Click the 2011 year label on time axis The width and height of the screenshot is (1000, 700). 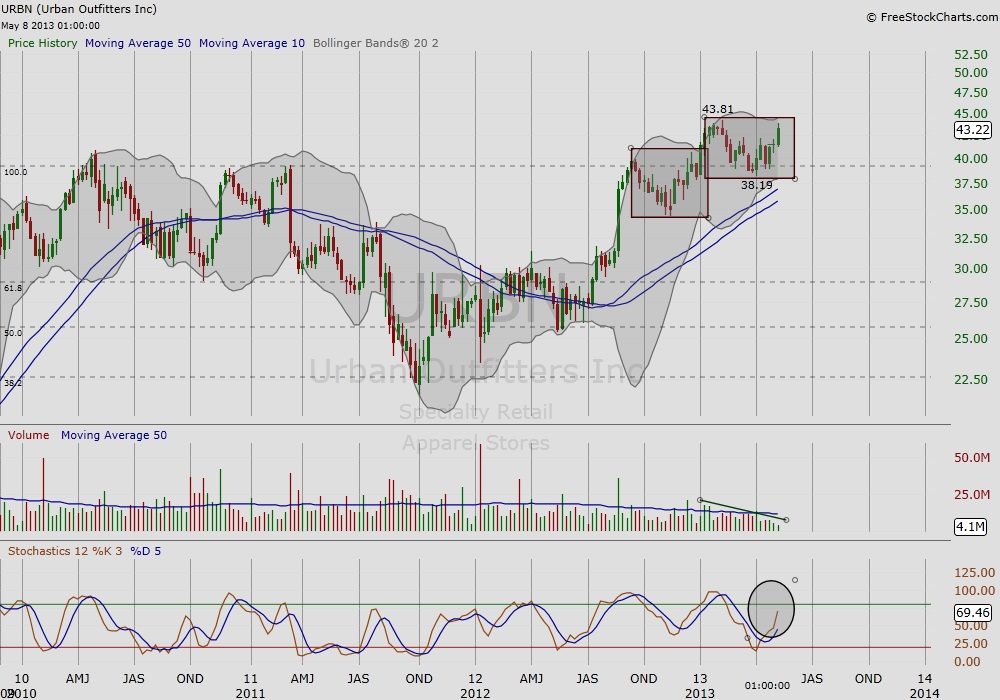tap(250, 693)
